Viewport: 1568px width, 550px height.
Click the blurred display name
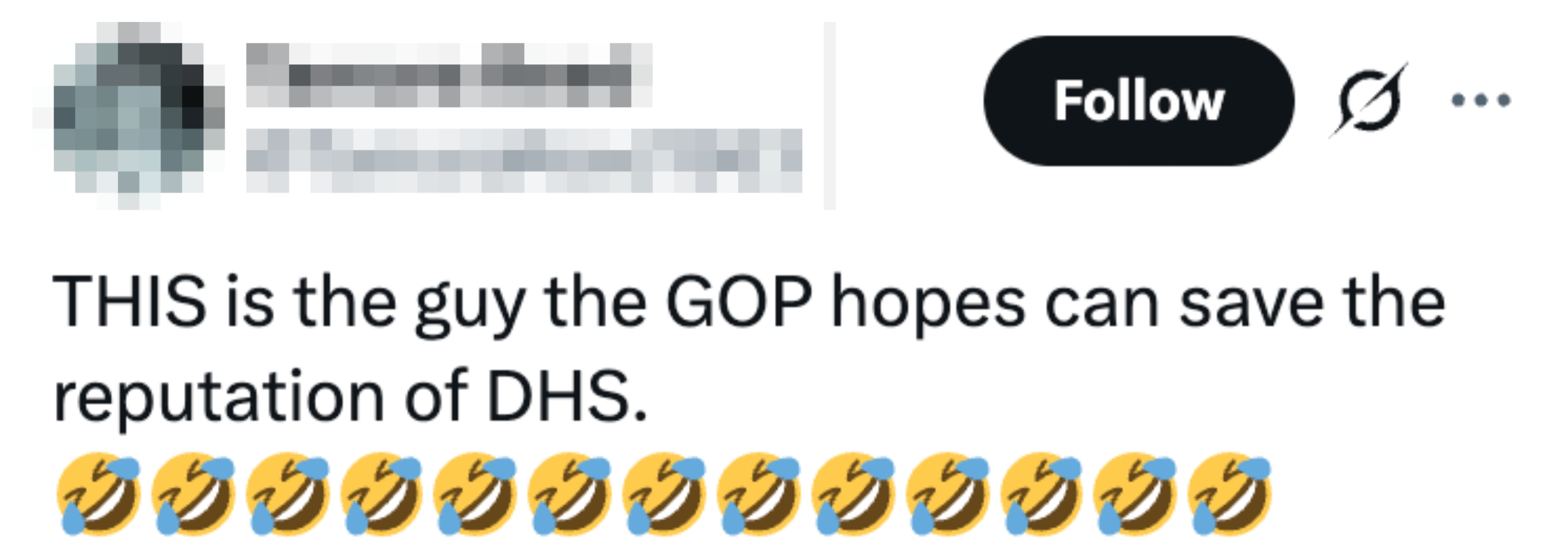pyautogui.click(x=449, y=75)
